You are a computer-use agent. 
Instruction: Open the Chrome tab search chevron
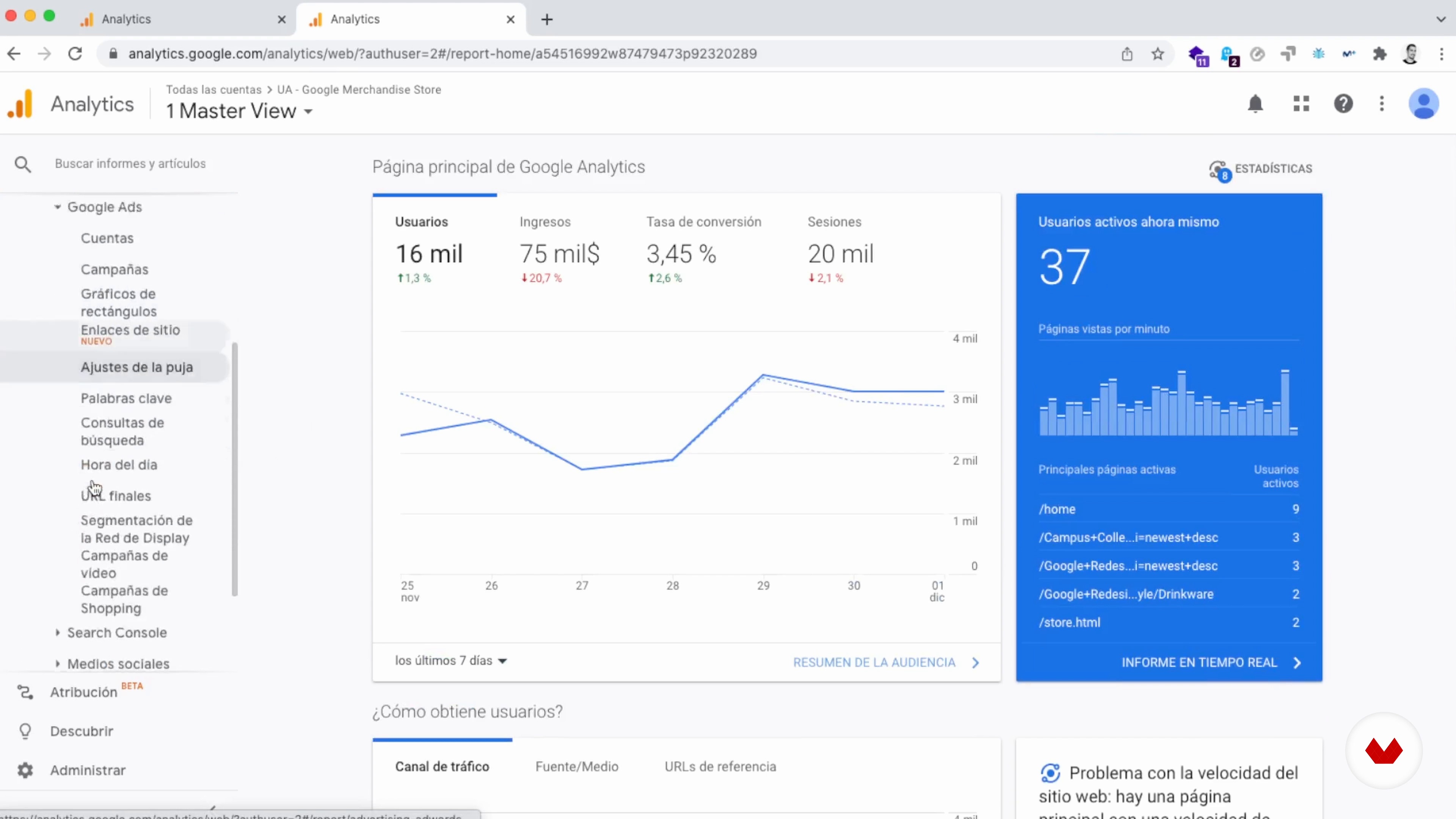pos(1440,19)
